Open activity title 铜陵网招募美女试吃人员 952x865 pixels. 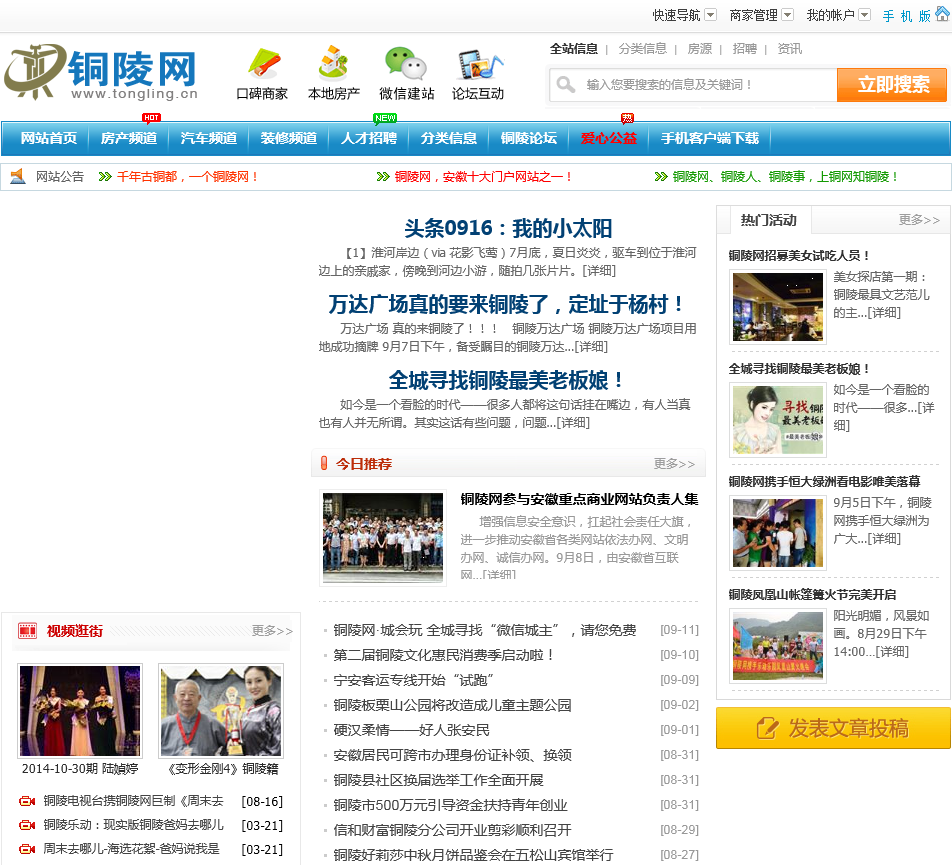(x=800, y=256)
